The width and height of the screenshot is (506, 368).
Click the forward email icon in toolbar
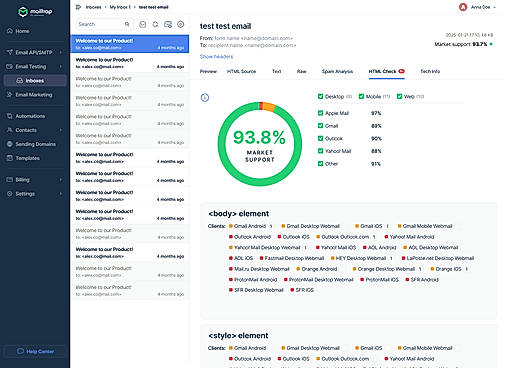pyautogui.click(x=168, y=24)
